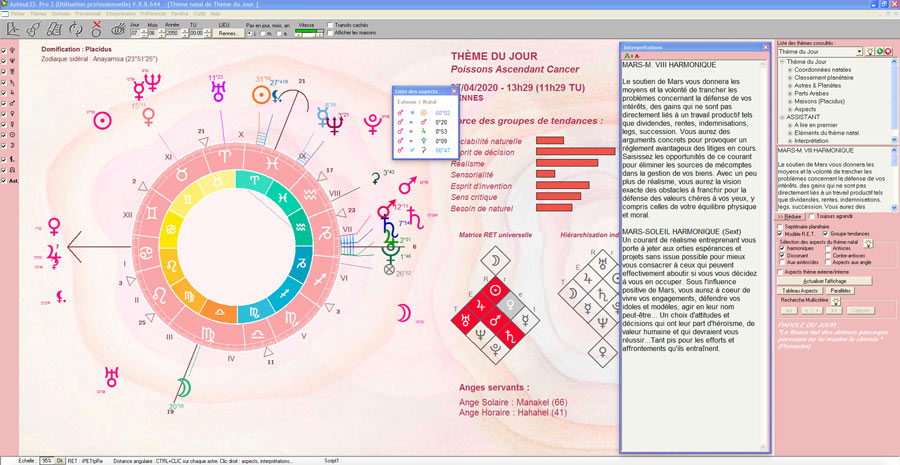The image size is (900, 465).
Task: Click the red X over circle toolbar icon
Action: [x=96, y=29]
